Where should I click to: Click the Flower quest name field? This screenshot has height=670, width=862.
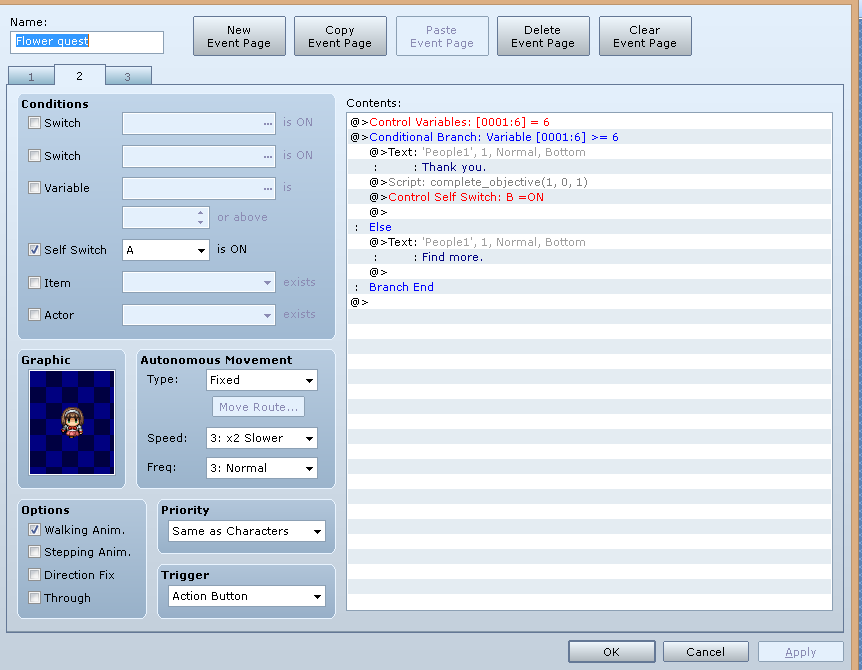[x=87, y=42]
